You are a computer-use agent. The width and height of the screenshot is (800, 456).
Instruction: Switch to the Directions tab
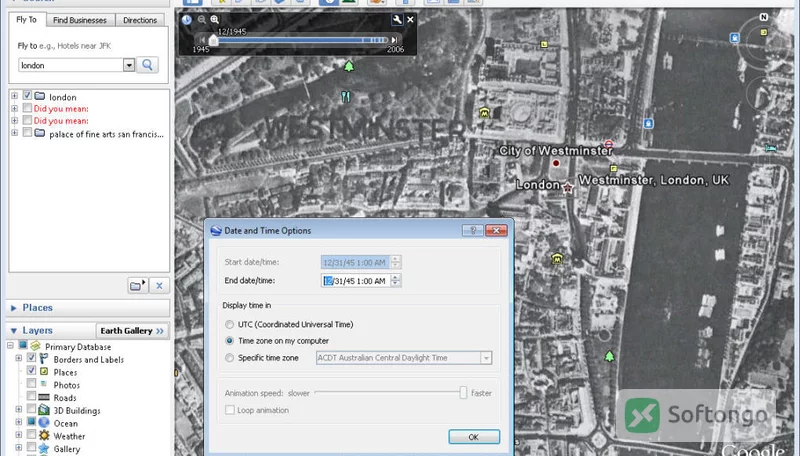coord(140,20)
